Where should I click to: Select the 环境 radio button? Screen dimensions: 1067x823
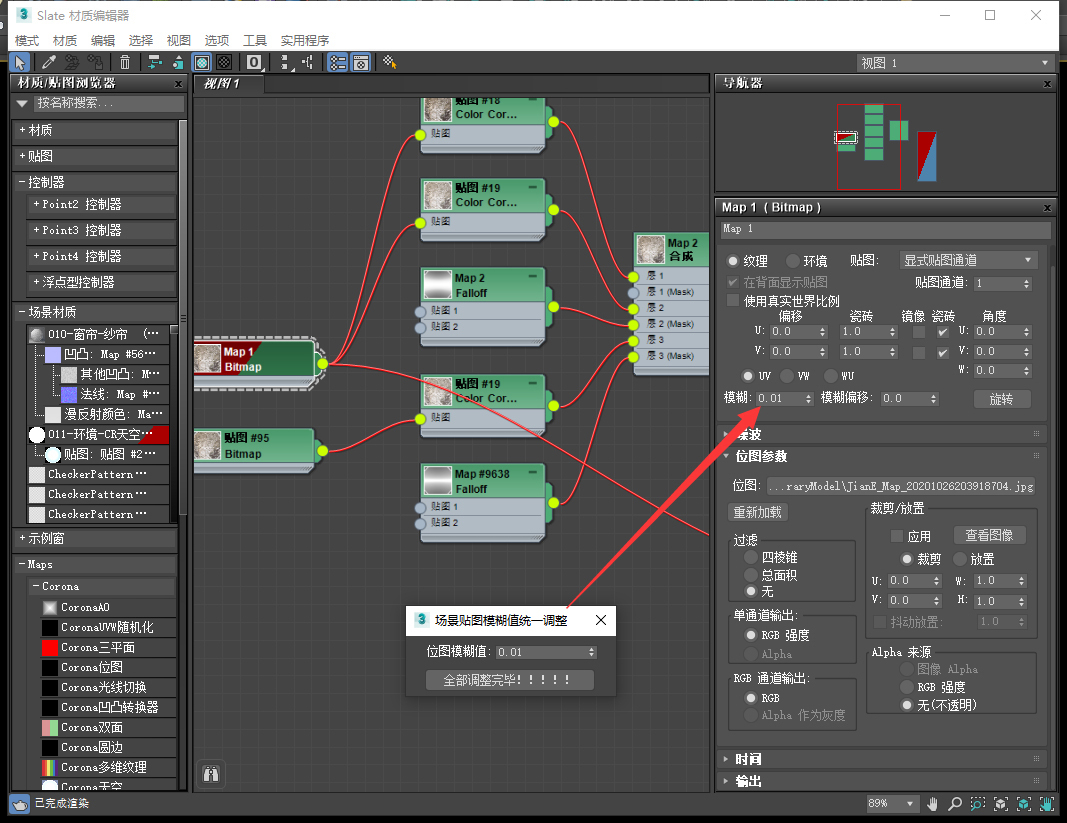tap(793, 261)
